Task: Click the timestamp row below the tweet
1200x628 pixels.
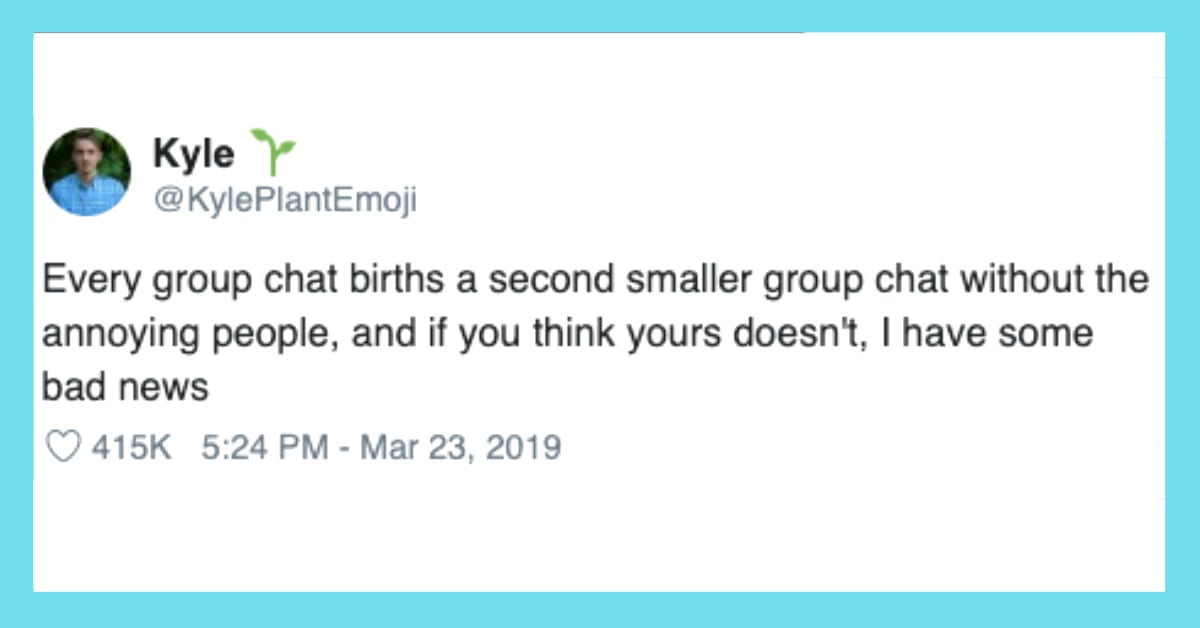Action: click(300, 447)
